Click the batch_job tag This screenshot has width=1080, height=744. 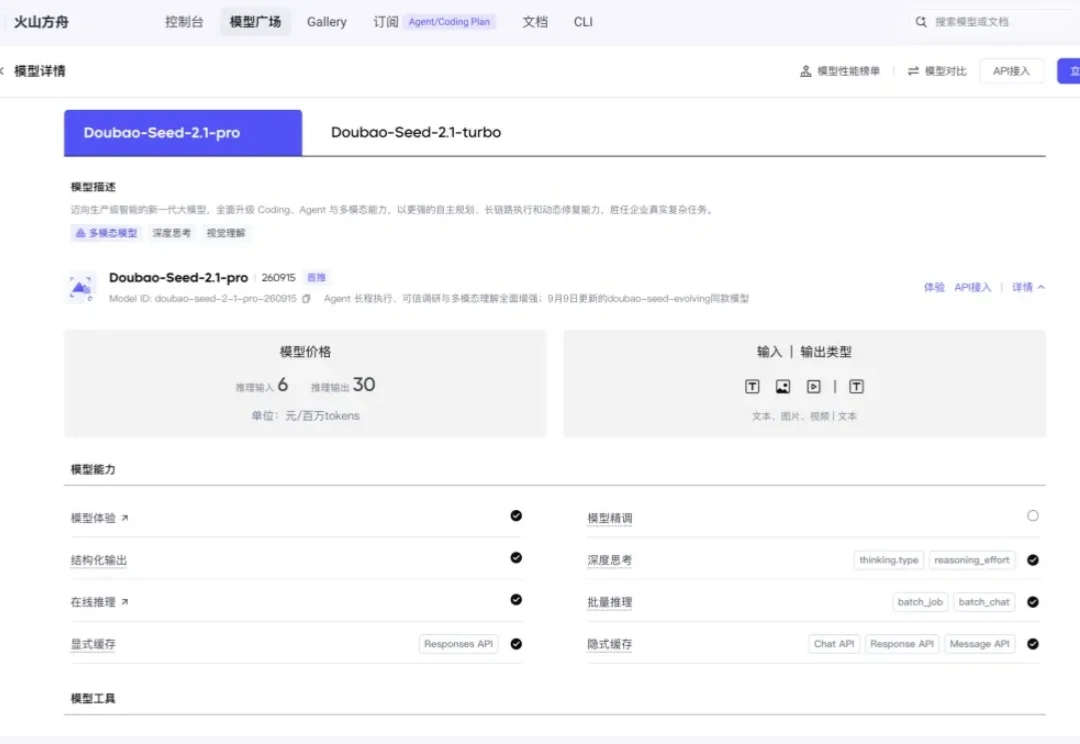click(920, 602)
